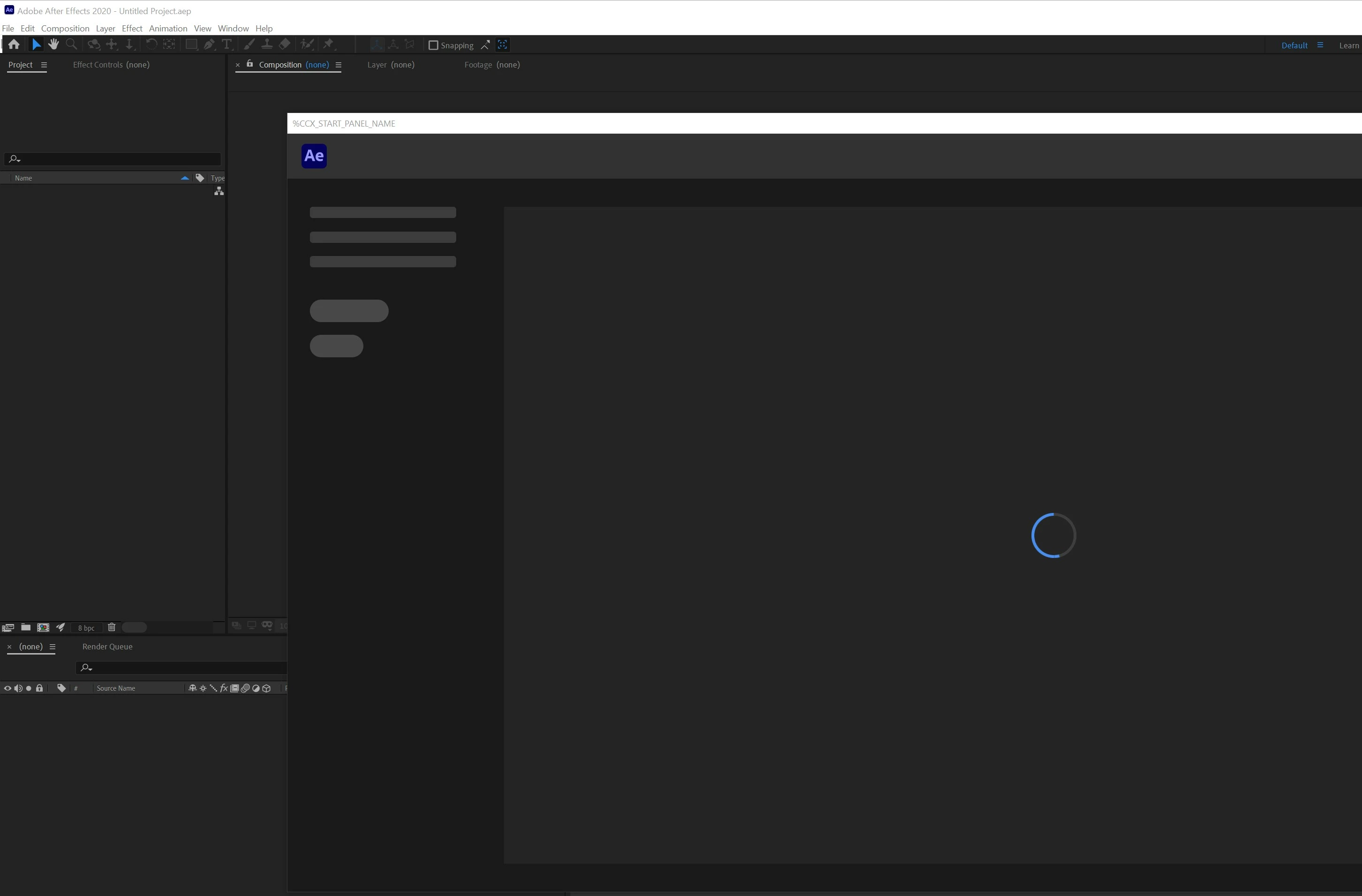Viewport: 1362px width, 896px height.
Task: Click the 8 bpc color depth button
Action: [86, 628]
